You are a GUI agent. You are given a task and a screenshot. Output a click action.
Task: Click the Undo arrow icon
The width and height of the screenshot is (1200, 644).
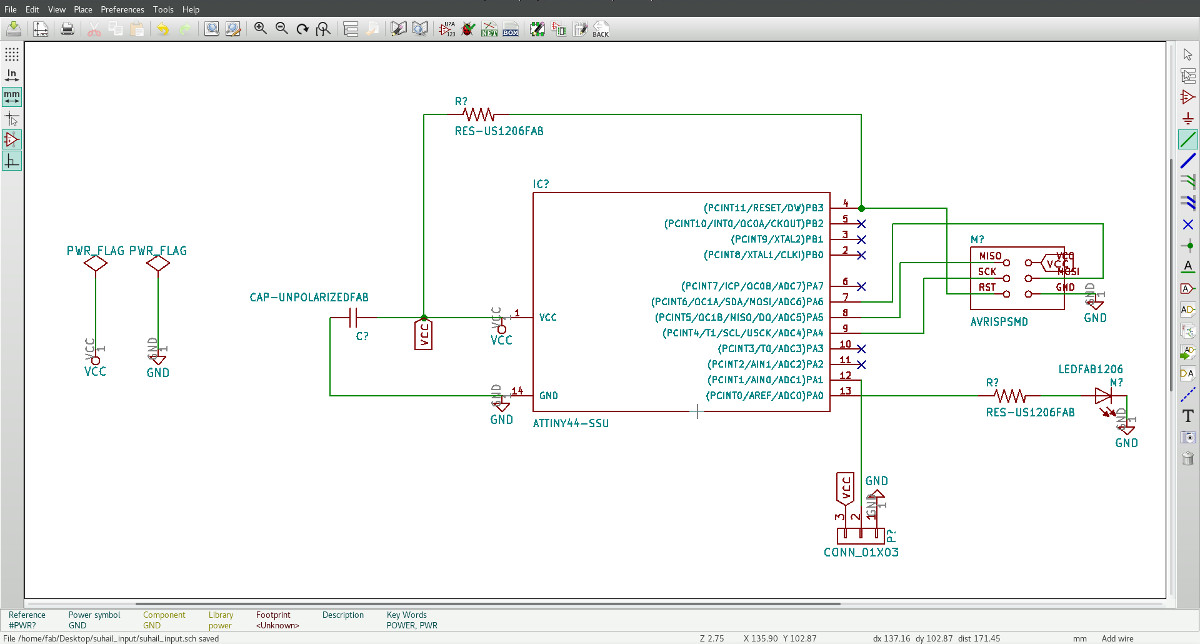pyautogui.click(x=163, y=29)
